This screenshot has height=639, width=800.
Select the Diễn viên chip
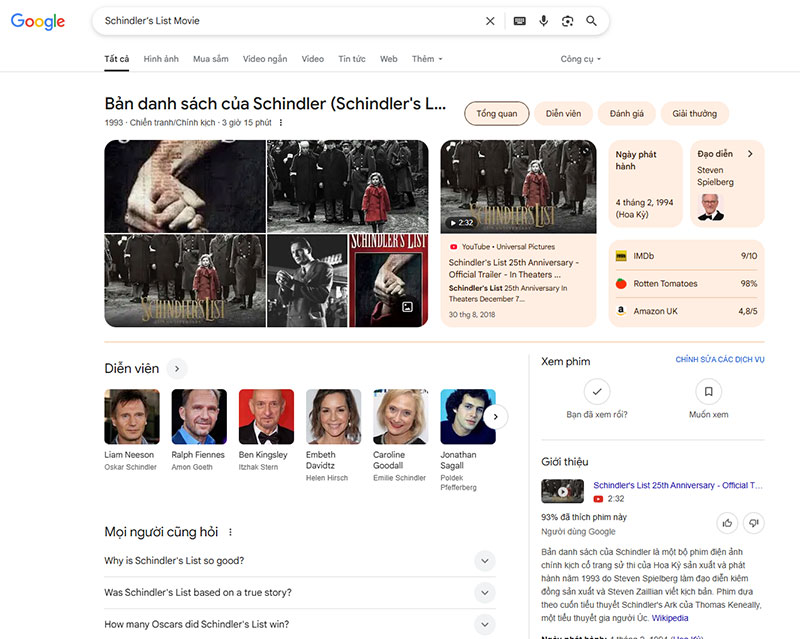tap(563, 113)
